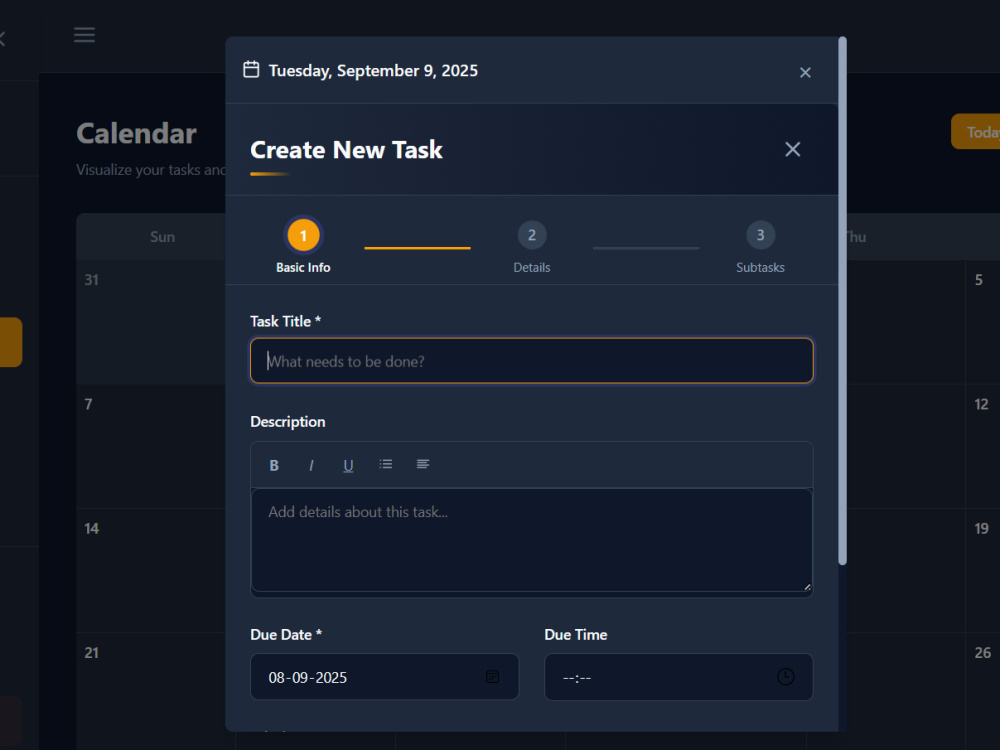Click into the Description text area
The image size is (1000, 750).
tap(532, 540)
